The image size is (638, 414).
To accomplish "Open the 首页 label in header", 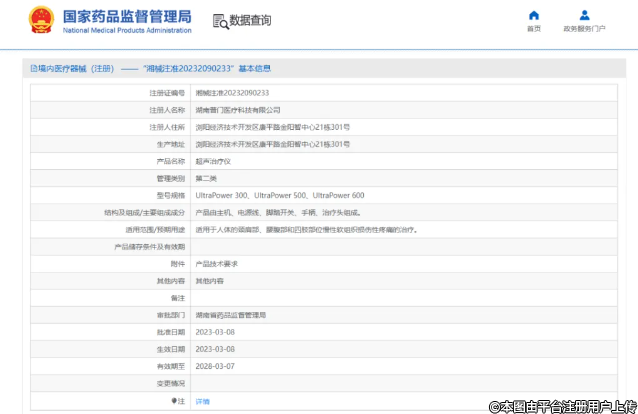I will 533,29.
